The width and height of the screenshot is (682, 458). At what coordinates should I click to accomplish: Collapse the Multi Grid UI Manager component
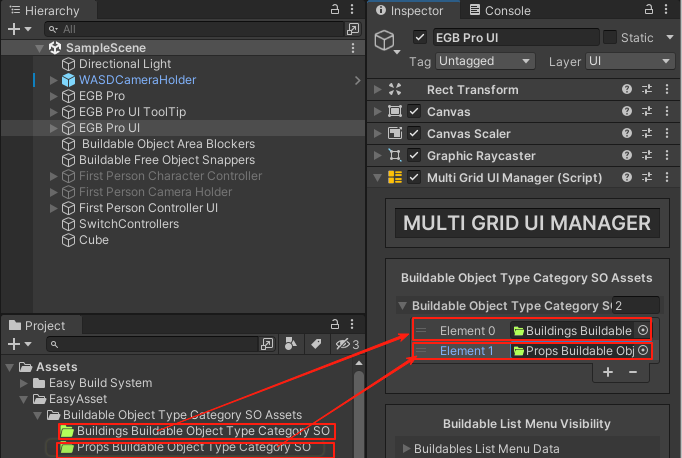click(378, 177)
